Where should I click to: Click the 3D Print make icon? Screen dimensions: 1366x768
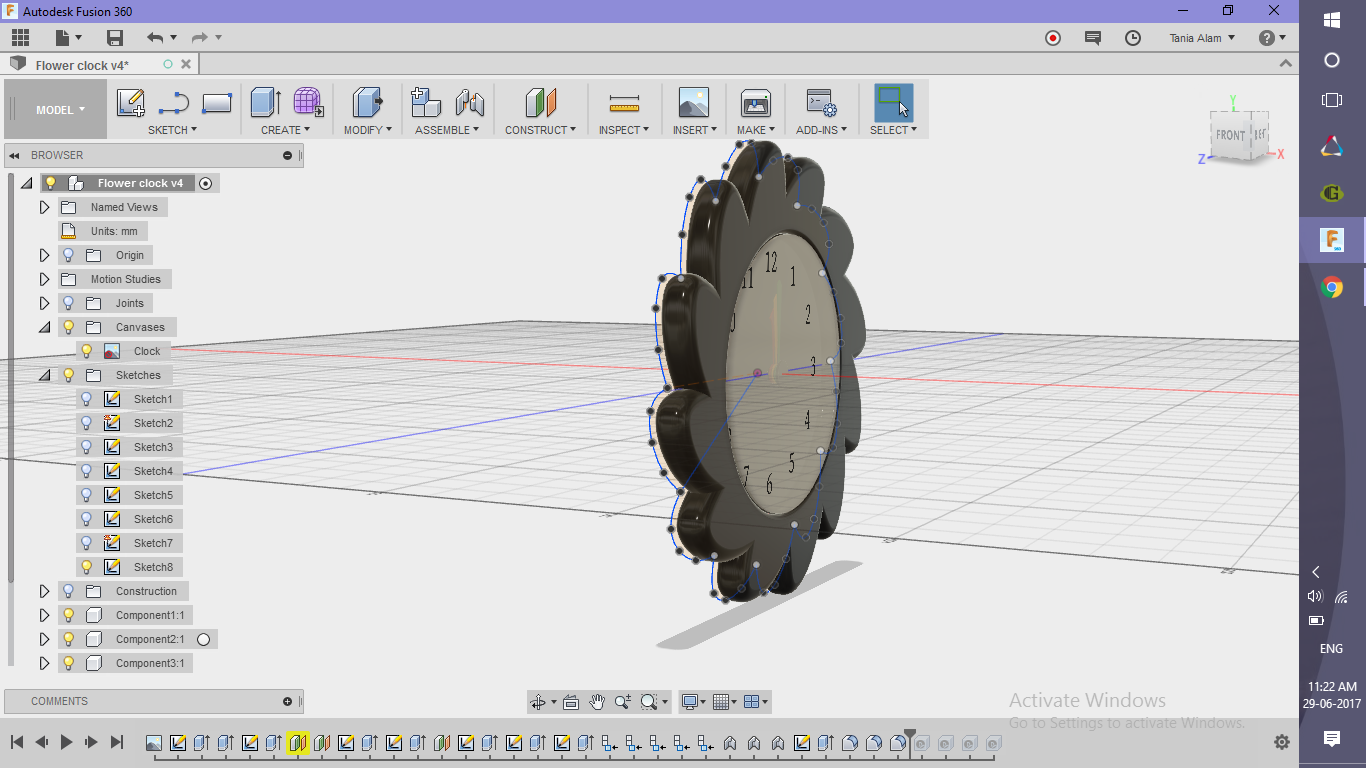point(755,103)
